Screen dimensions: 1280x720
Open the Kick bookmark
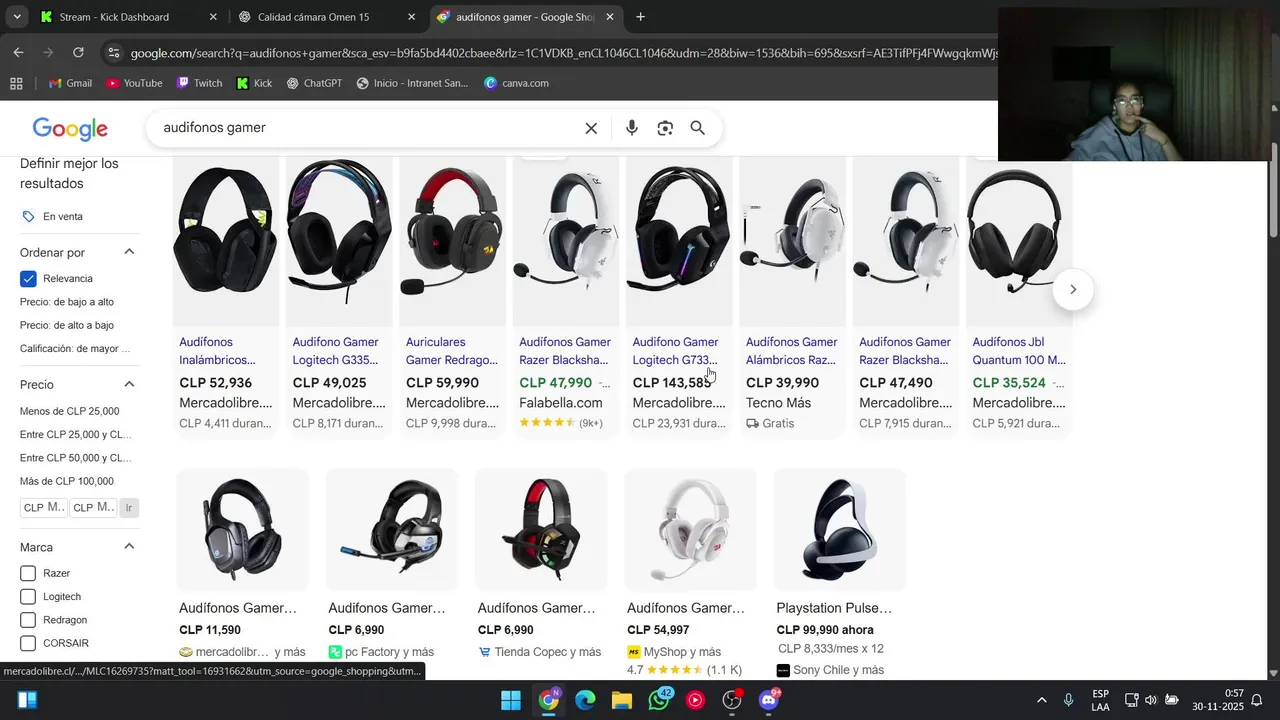tap(254, 83)
